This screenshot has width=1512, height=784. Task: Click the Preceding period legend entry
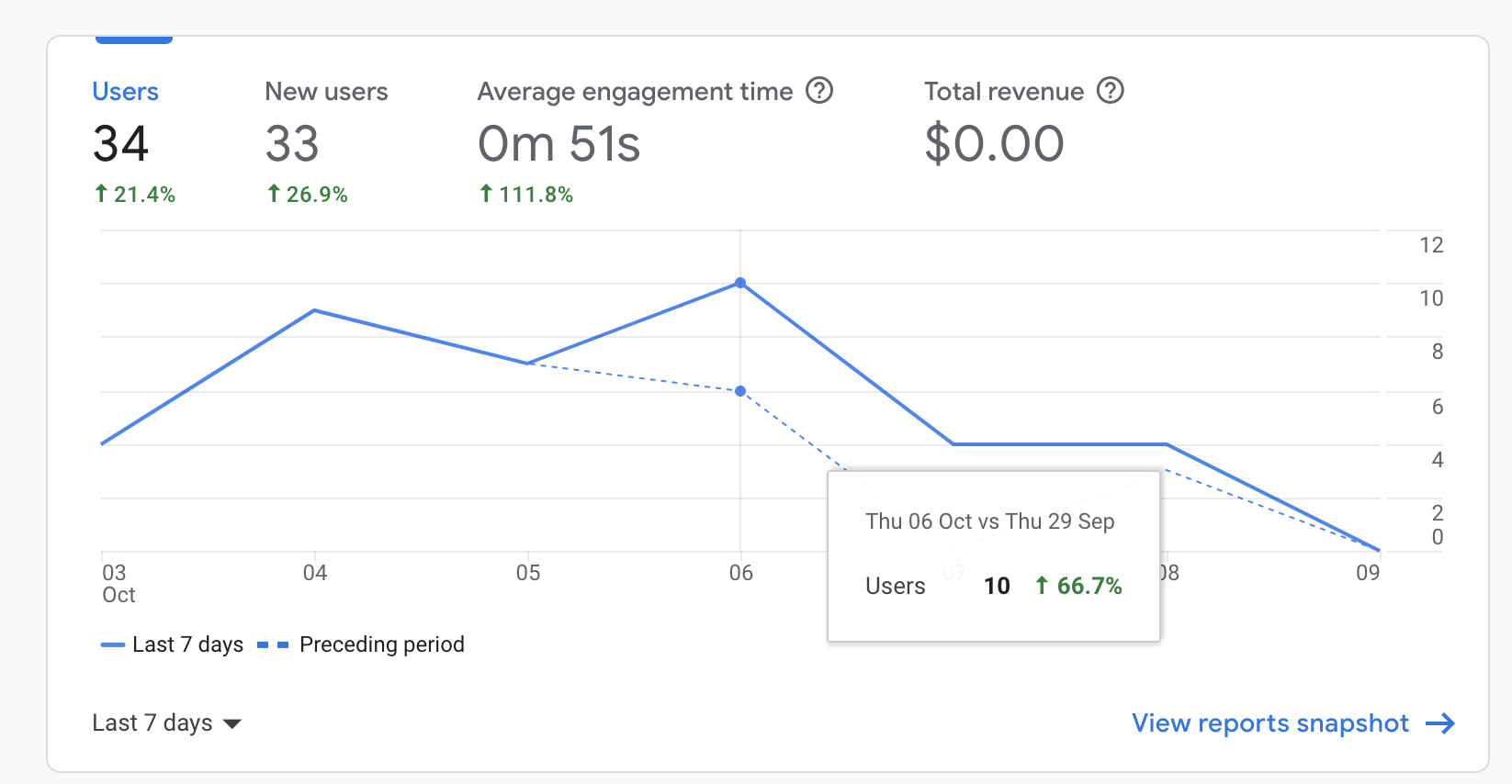pyautogui.click(x=361, y=644)
